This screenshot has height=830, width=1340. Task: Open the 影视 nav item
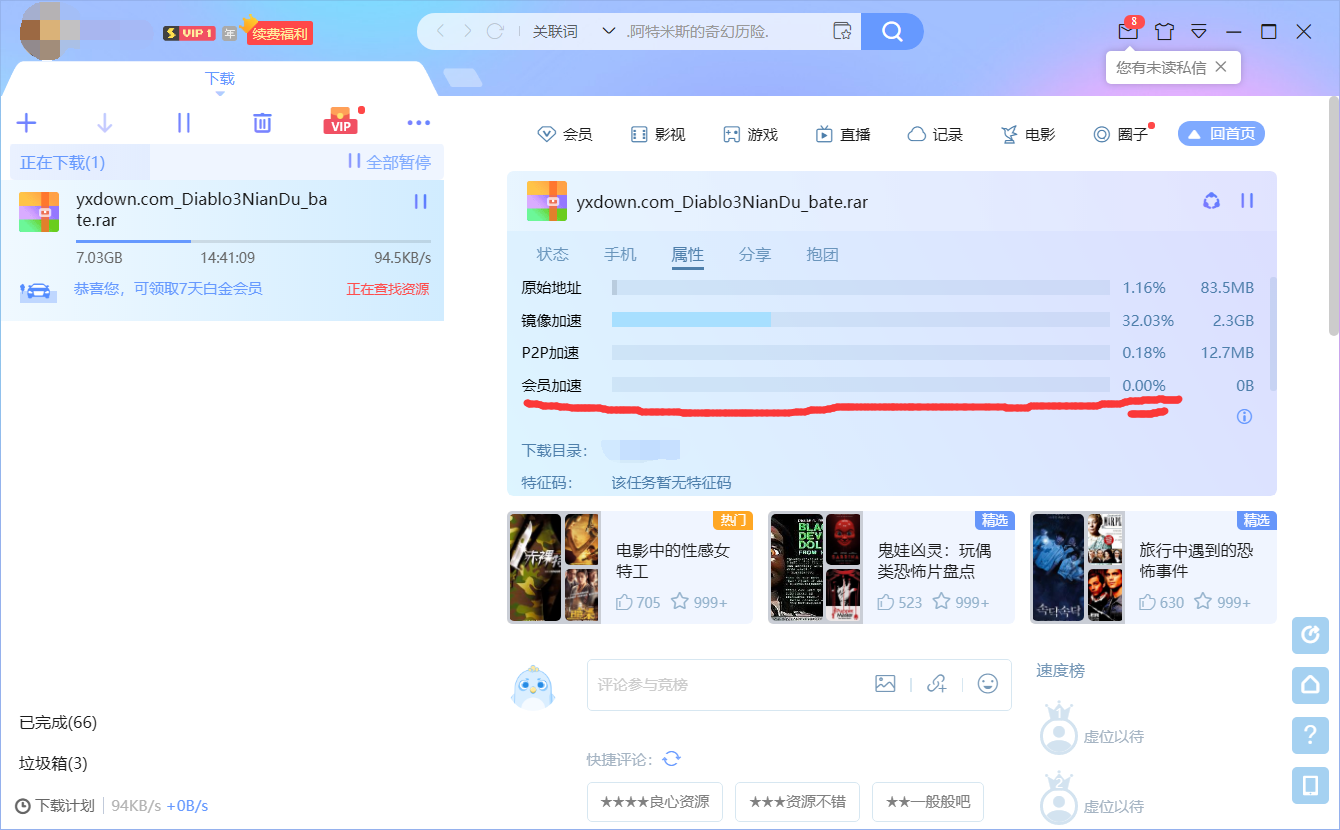[x=658, y=134]
